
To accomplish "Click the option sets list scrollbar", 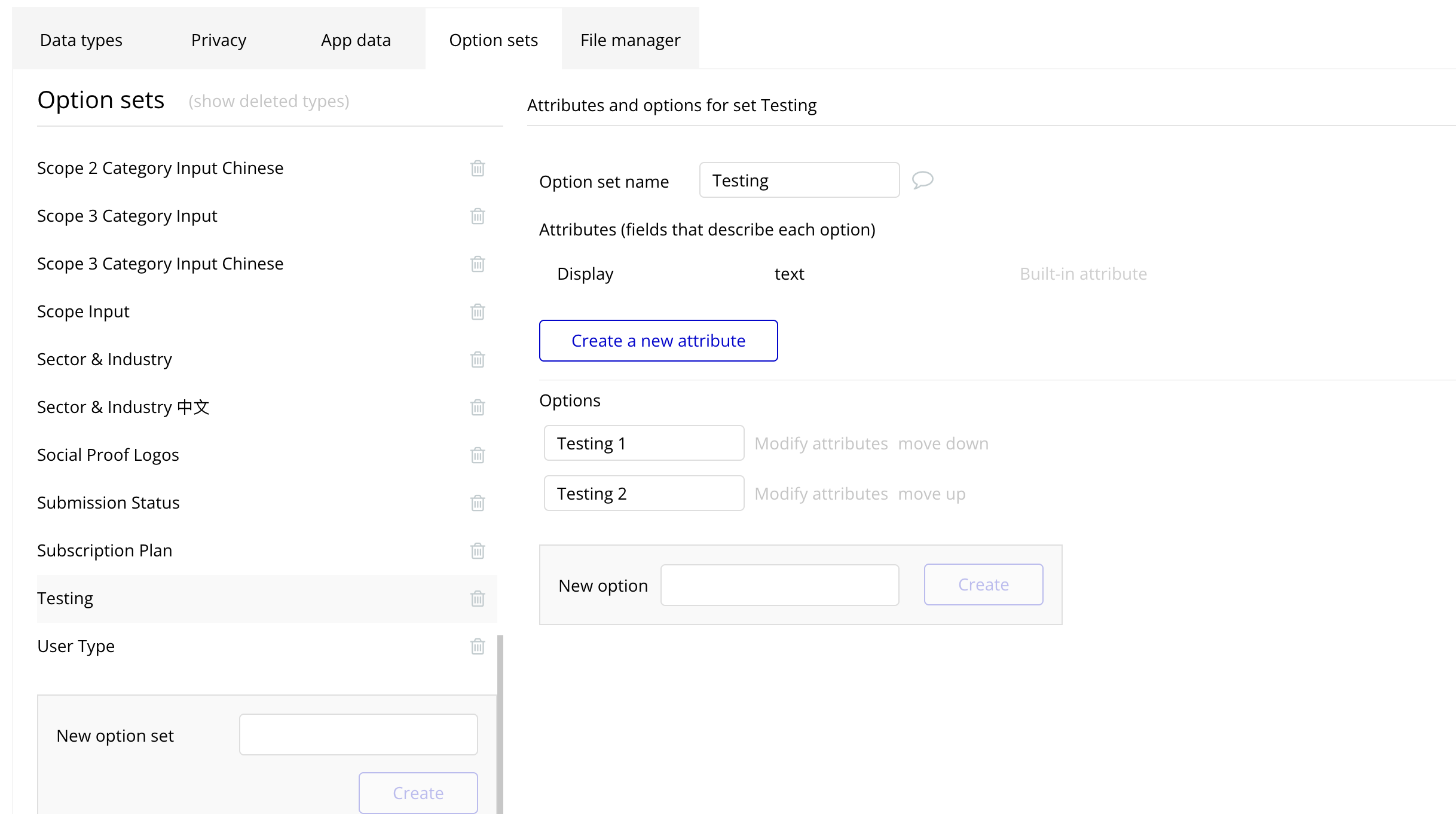I will (500, 723).
